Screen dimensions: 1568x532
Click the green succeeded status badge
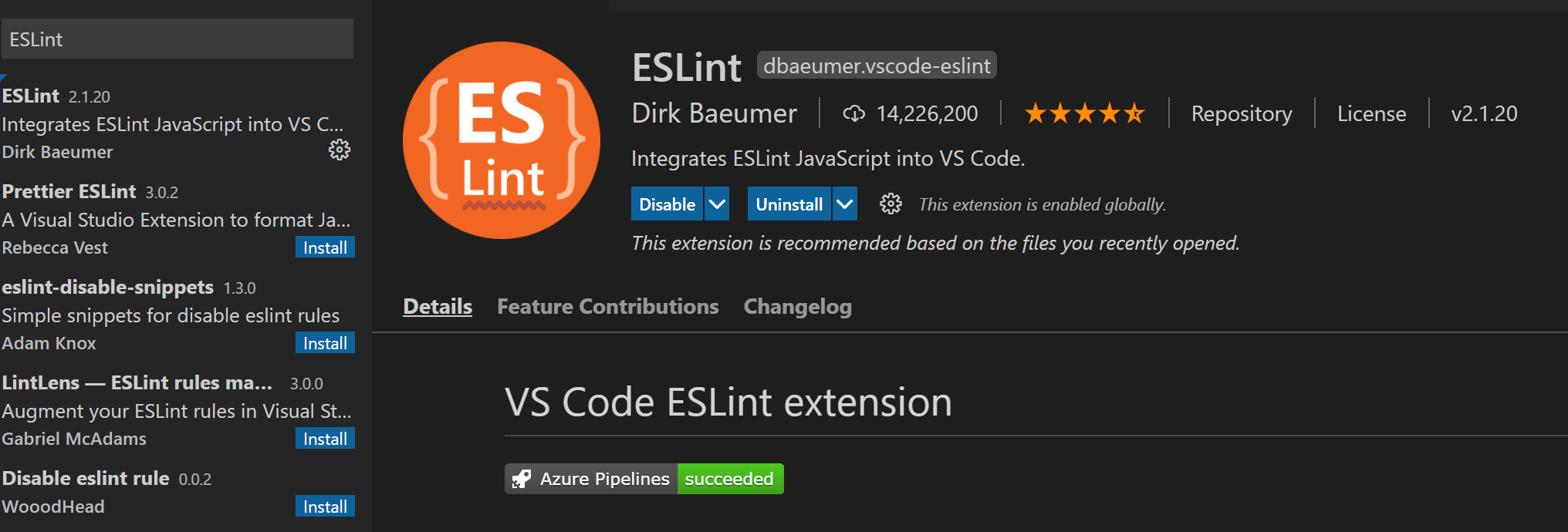[729, 479]
